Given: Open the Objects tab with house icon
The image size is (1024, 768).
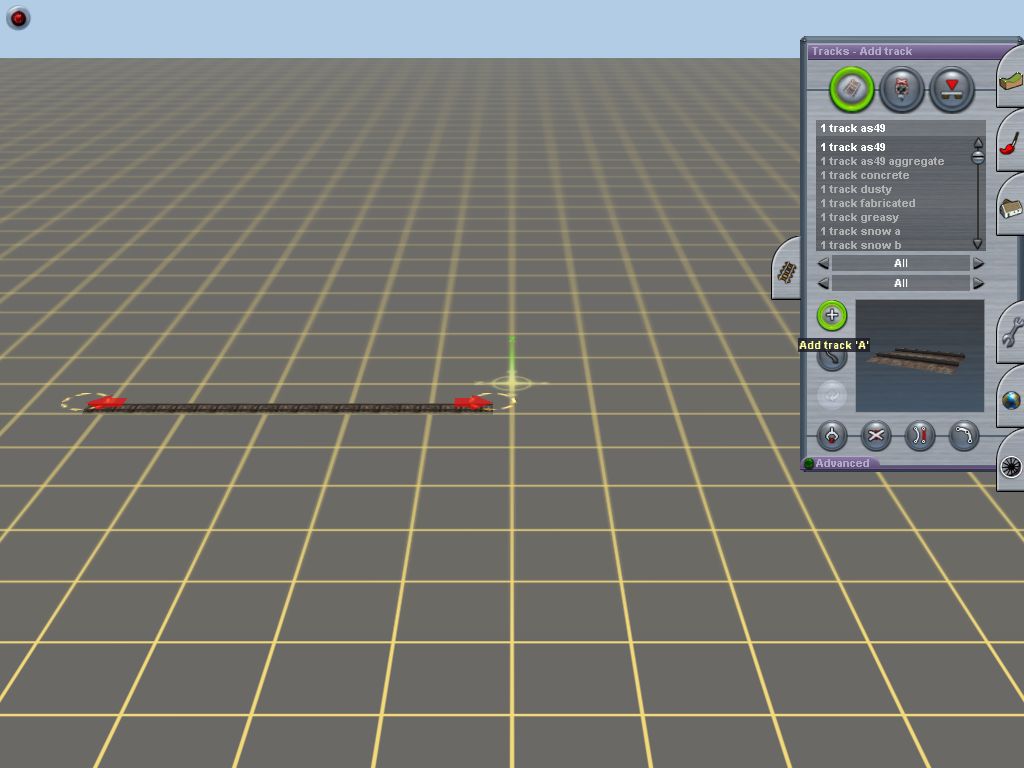Looking at the screenshot, I should tap(1011, 208).
